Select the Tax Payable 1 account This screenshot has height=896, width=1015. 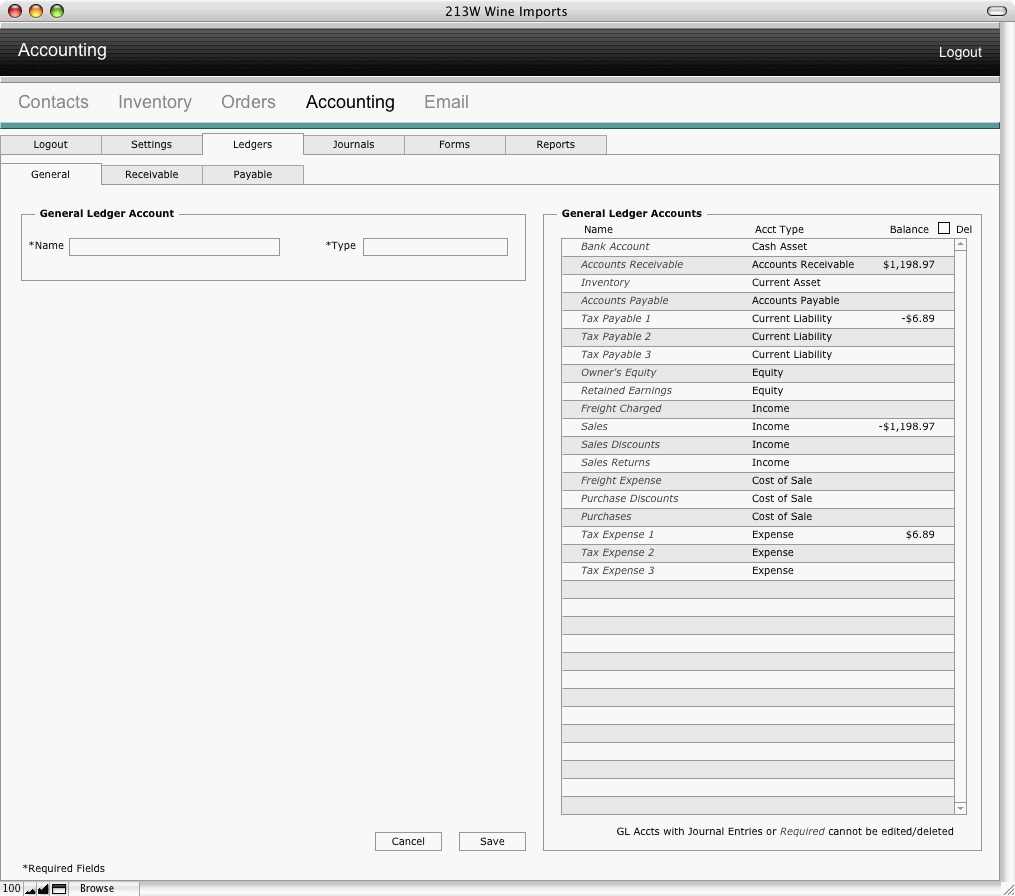(x=616, y=319)
